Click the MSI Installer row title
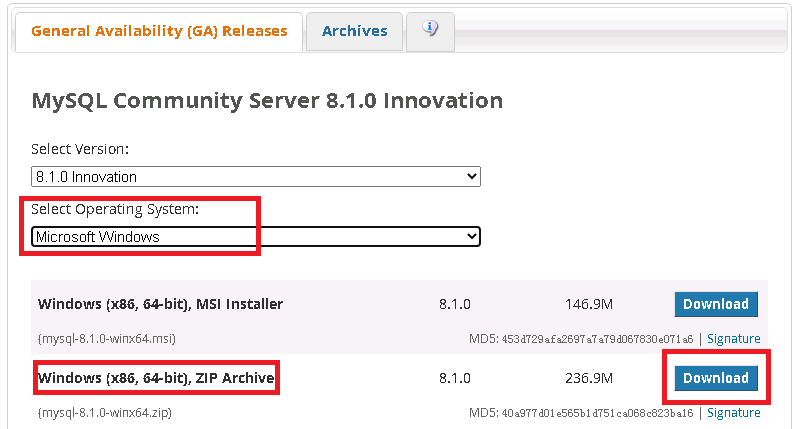This screenshot has height=429, width=799. (160, 304)
